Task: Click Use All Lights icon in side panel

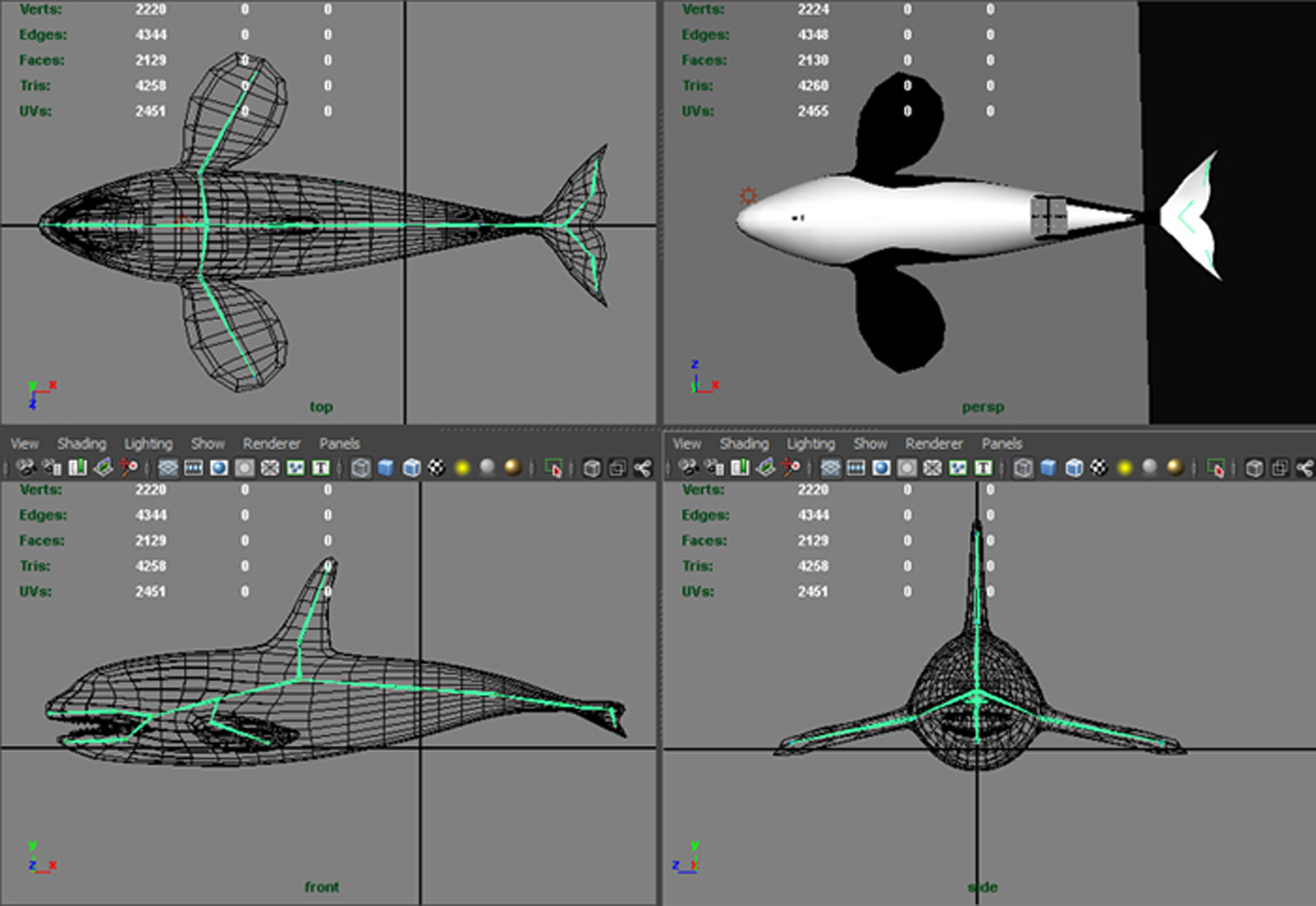Action: [1125, 468]
